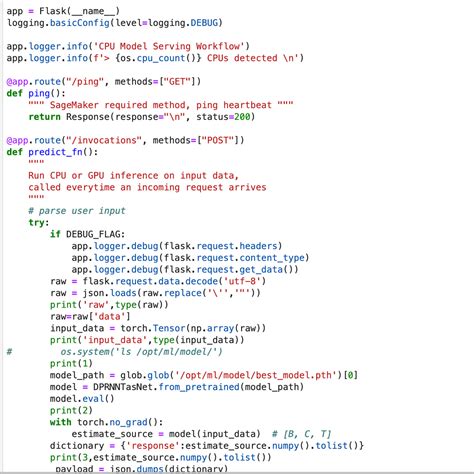
Task: Click the '# parse user input' comment
Action: click(x=77, y=211)
